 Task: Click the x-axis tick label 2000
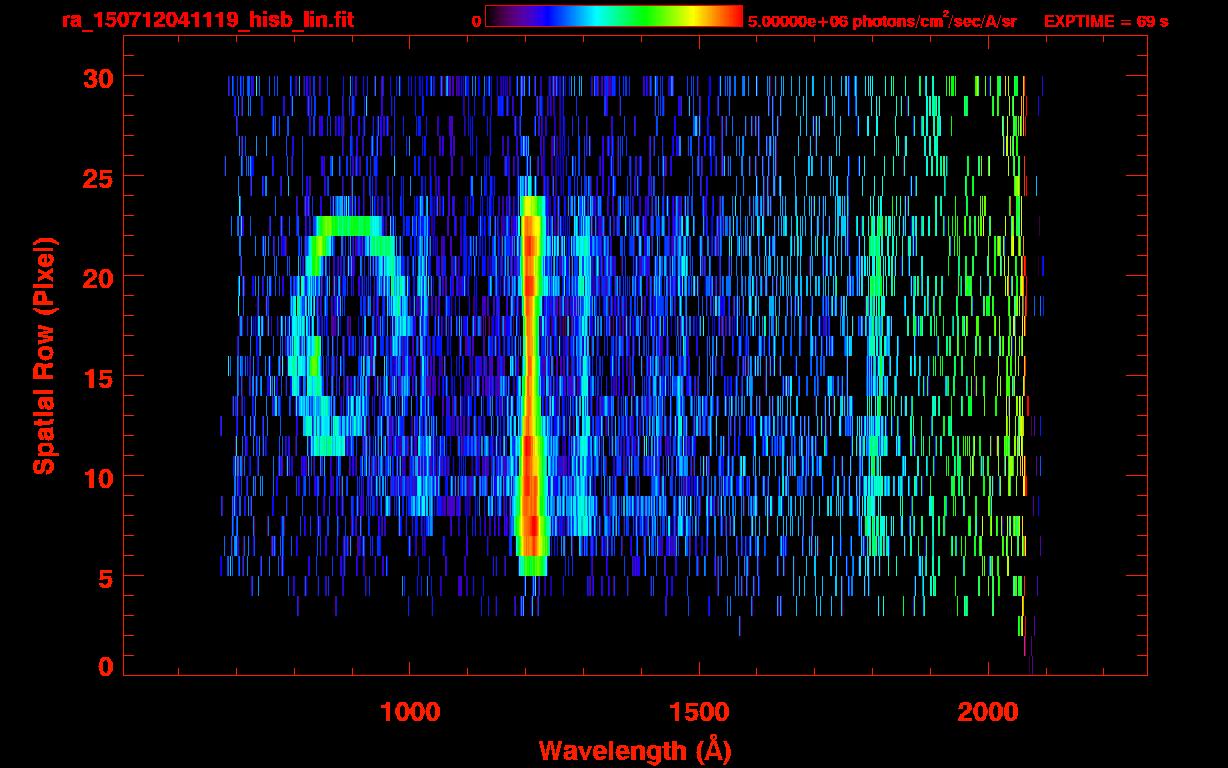tap(987, 711)
